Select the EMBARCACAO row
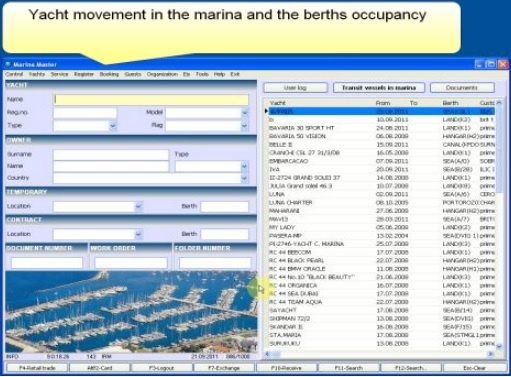The width and height of the screenshot is (511, 377). (x=382, y=161)
